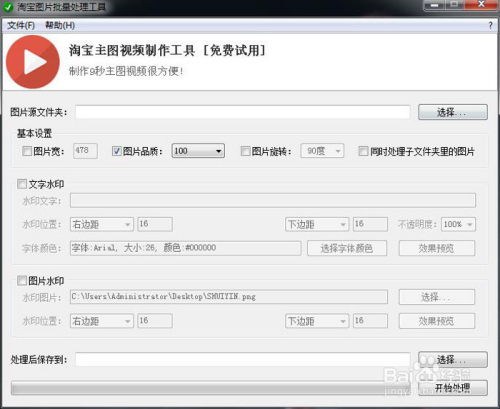Click 选择 button for 处理后保存到
Screen dimensions: 500x409
(453, 360)
